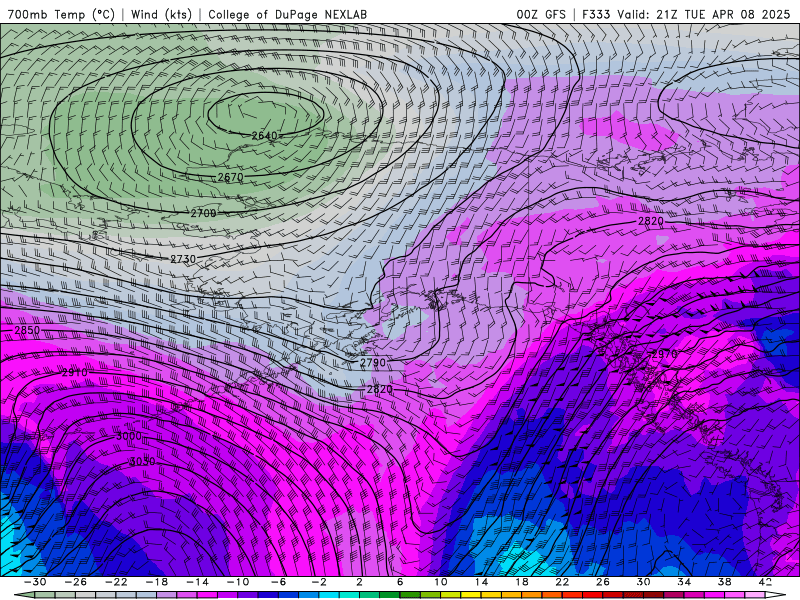Click the -22 color scale label

click(x=116, y=582)
